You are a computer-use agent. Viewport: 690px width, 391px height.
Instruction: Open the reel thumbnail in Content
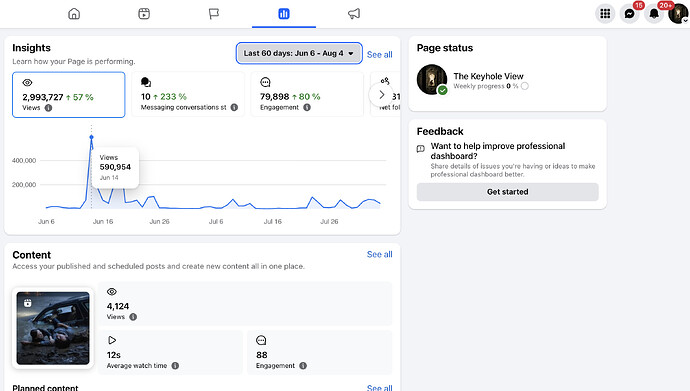click(x=53, y=328)
